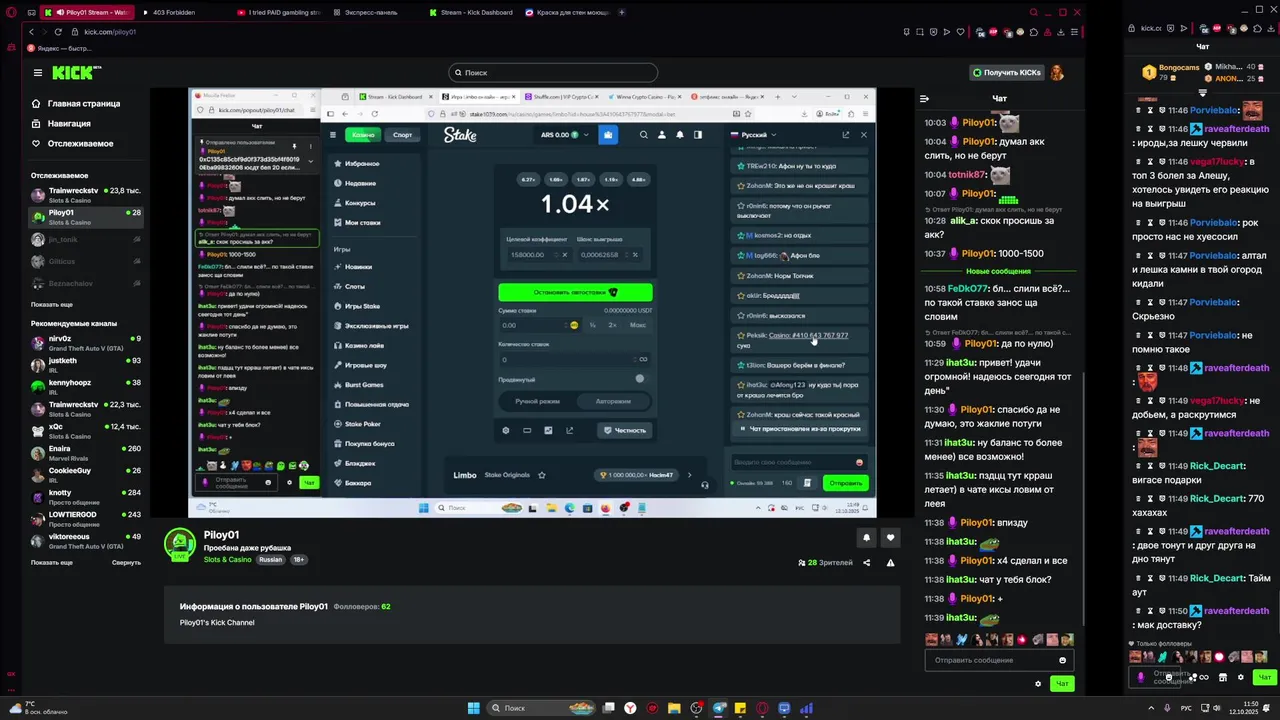Click the Russian language tag
1280x720 pixels.
[271, 560]
